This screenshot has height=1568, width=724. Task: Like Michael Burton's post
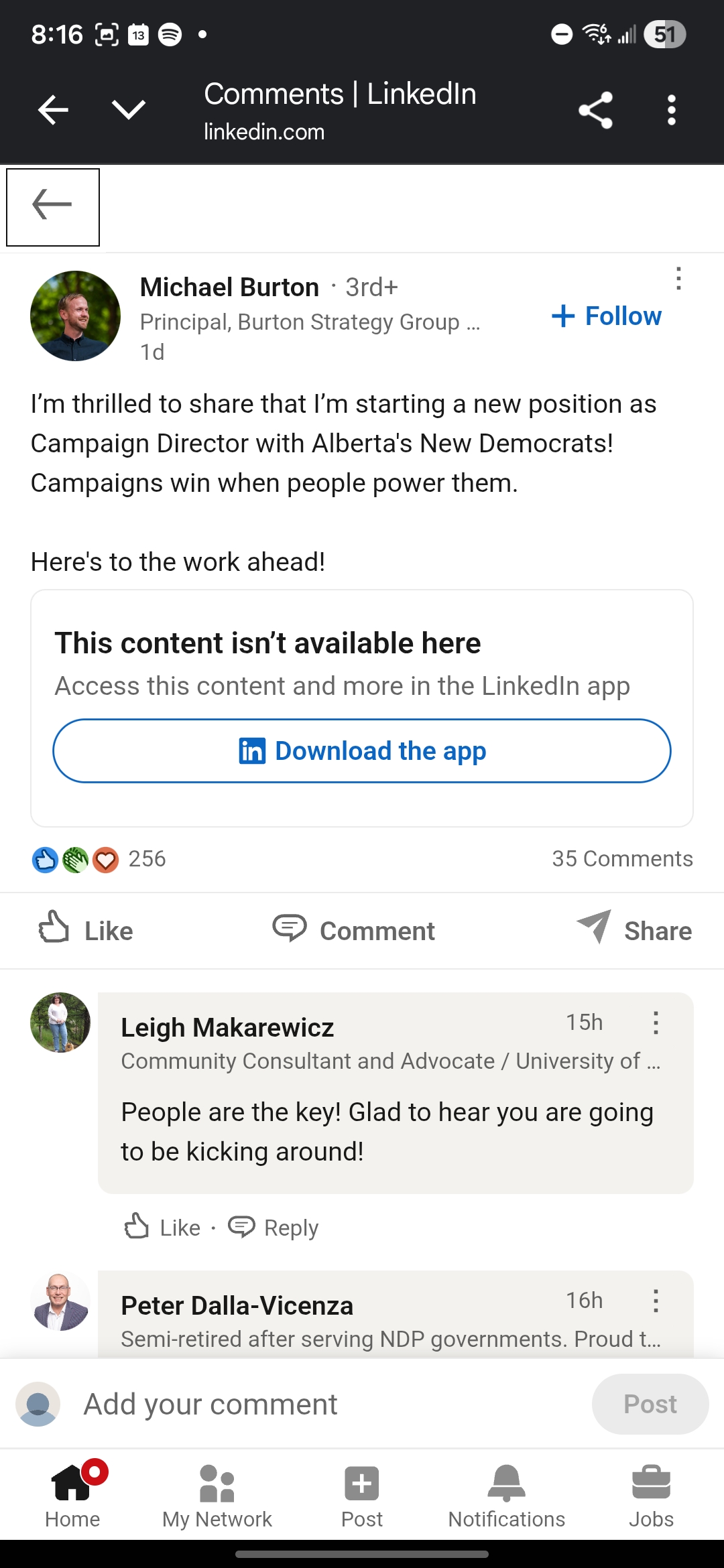click(x=86, y=930)
